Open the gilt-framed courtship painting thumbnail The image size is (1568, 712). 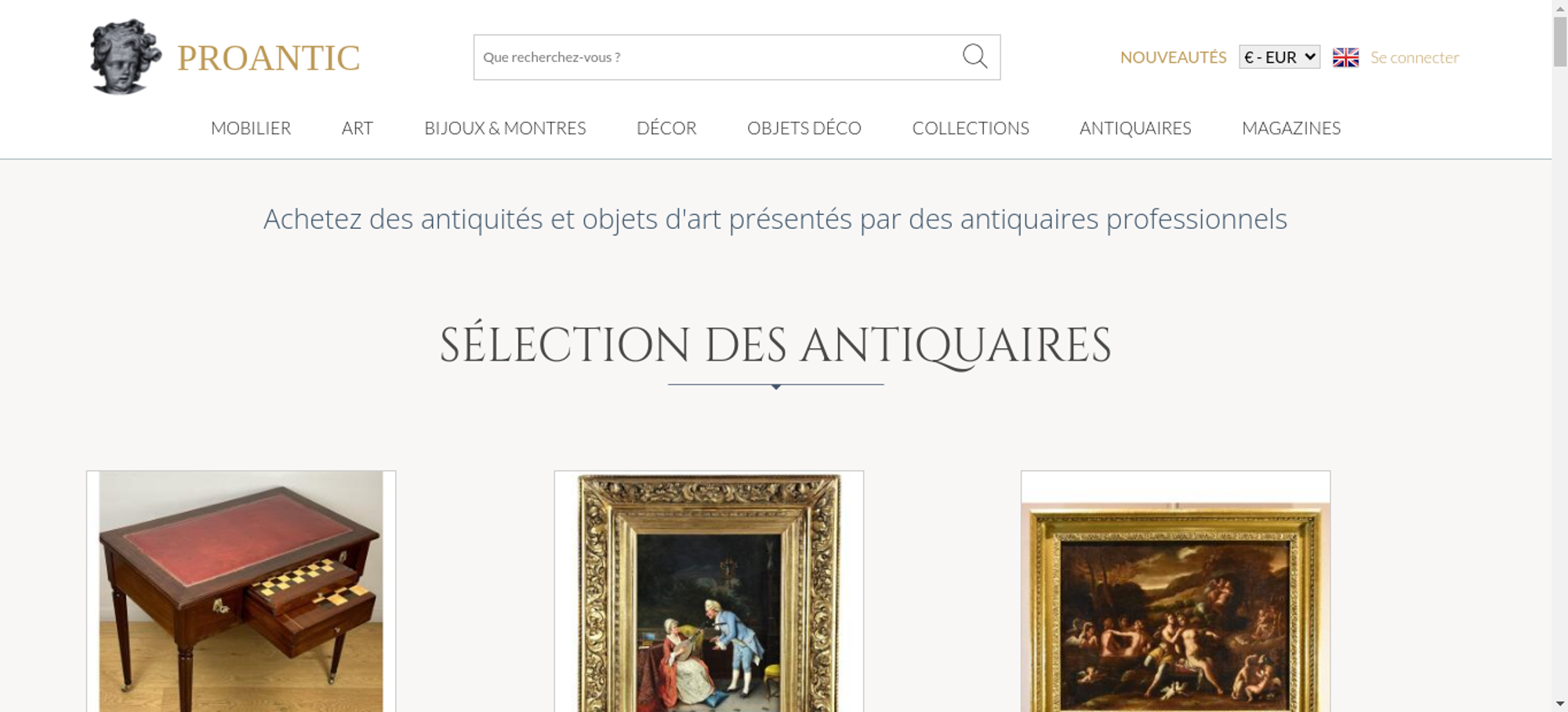click(709, 591)
